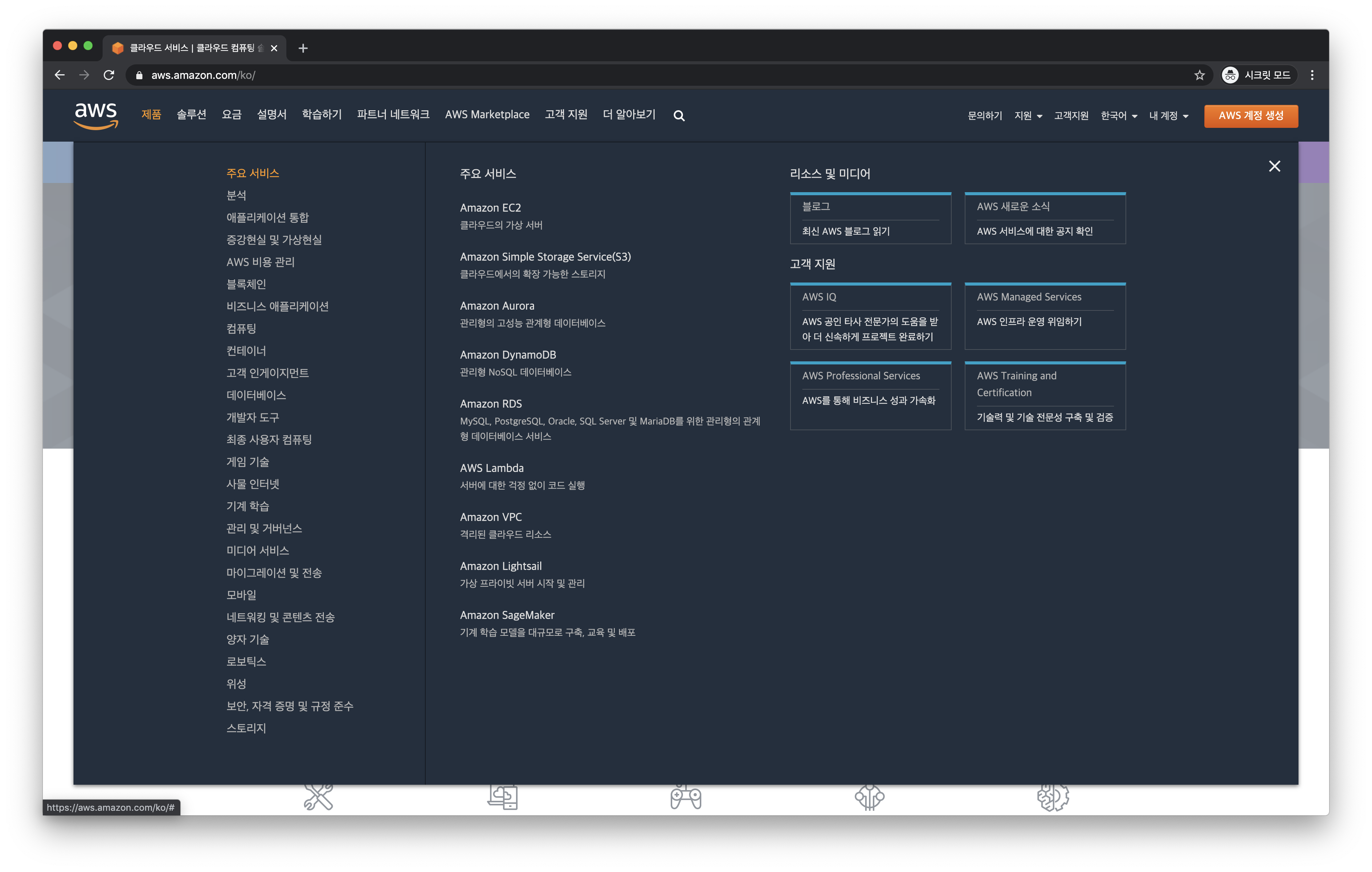Viewport: 1372px width, 872px height.
Task: Open the Amazon EC2 service link
Action: tap(490, 208)
